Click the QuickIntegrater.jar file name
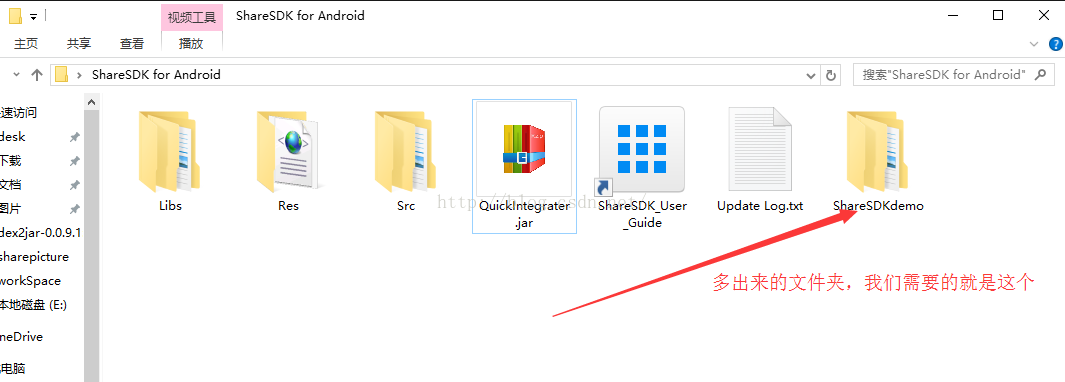Viewport: 1065px width, 382px height. [x=524, y=213]
